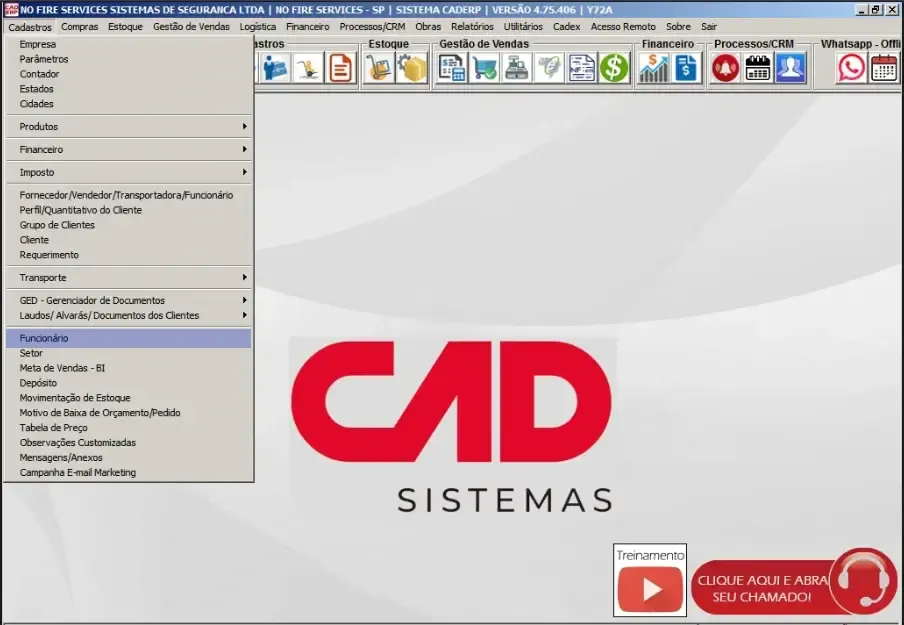Open Meta de Vendas - BI
The image size is (904, 625).
pyautogui.click(x=128, y=368)
